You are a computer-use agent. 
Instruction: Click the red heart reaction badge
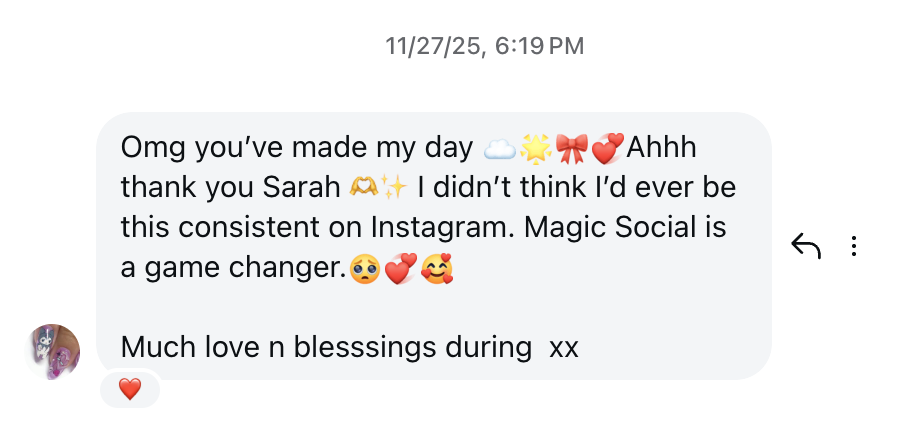click(130, 390)
